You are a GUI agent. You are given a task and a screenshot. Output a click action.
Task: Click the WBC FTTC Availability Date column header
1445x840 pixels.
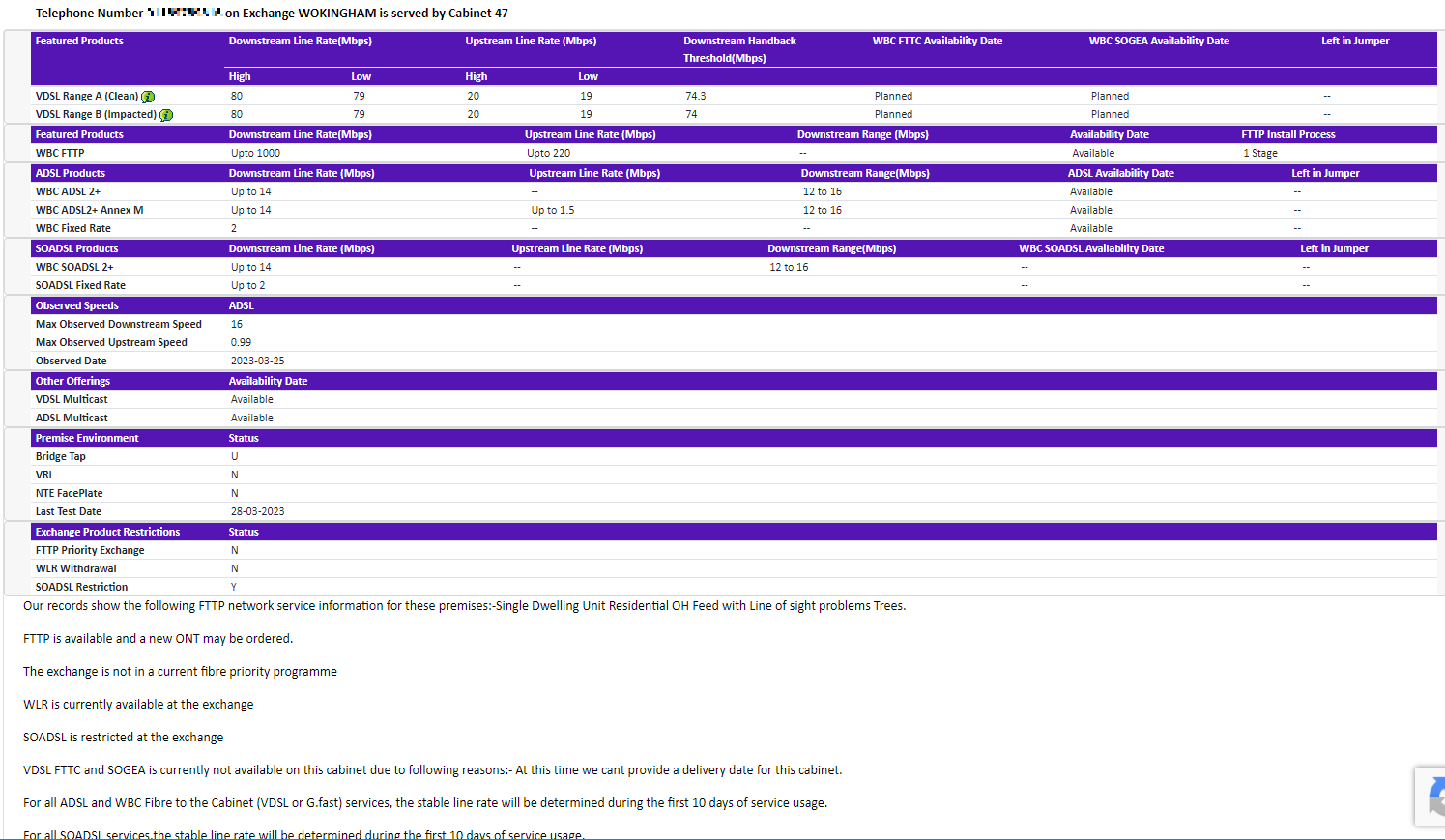click(x=937, y=41)
